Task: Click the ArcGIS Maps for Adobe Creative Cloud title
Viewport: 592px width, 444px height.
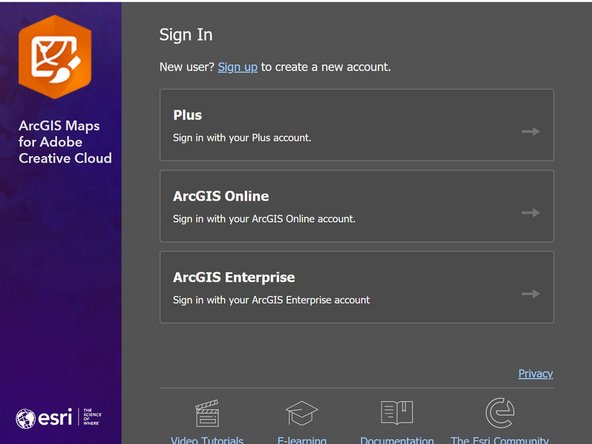Action: point(65,142)
